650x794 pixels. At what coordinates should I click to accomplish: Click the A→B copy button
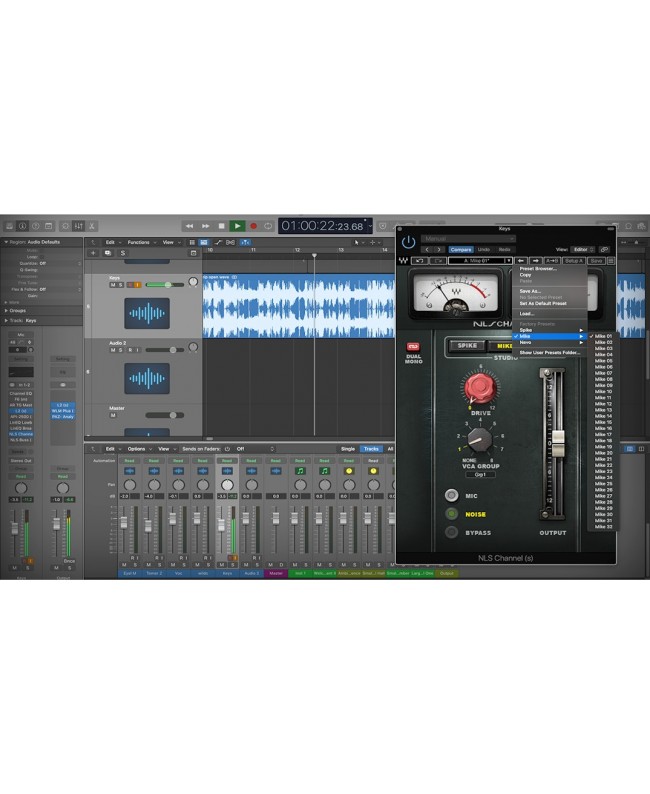pyautogui.click(x=552, y=261)
